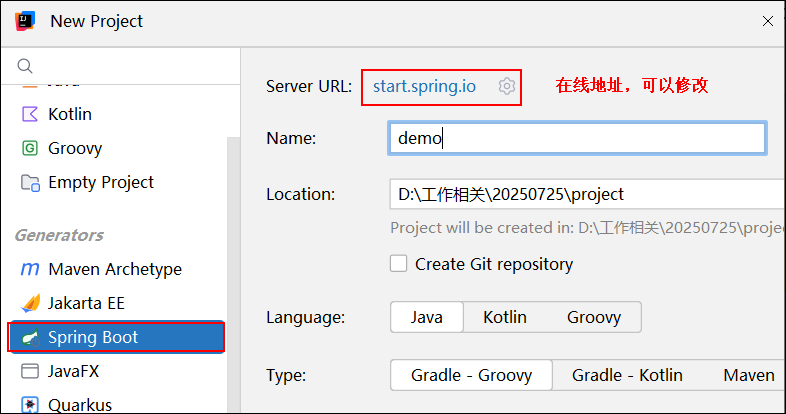This screenshot has height=414, width=786.
Task: Click the IntelliJ IDEA logo in title bar
Action: (25, 21)
